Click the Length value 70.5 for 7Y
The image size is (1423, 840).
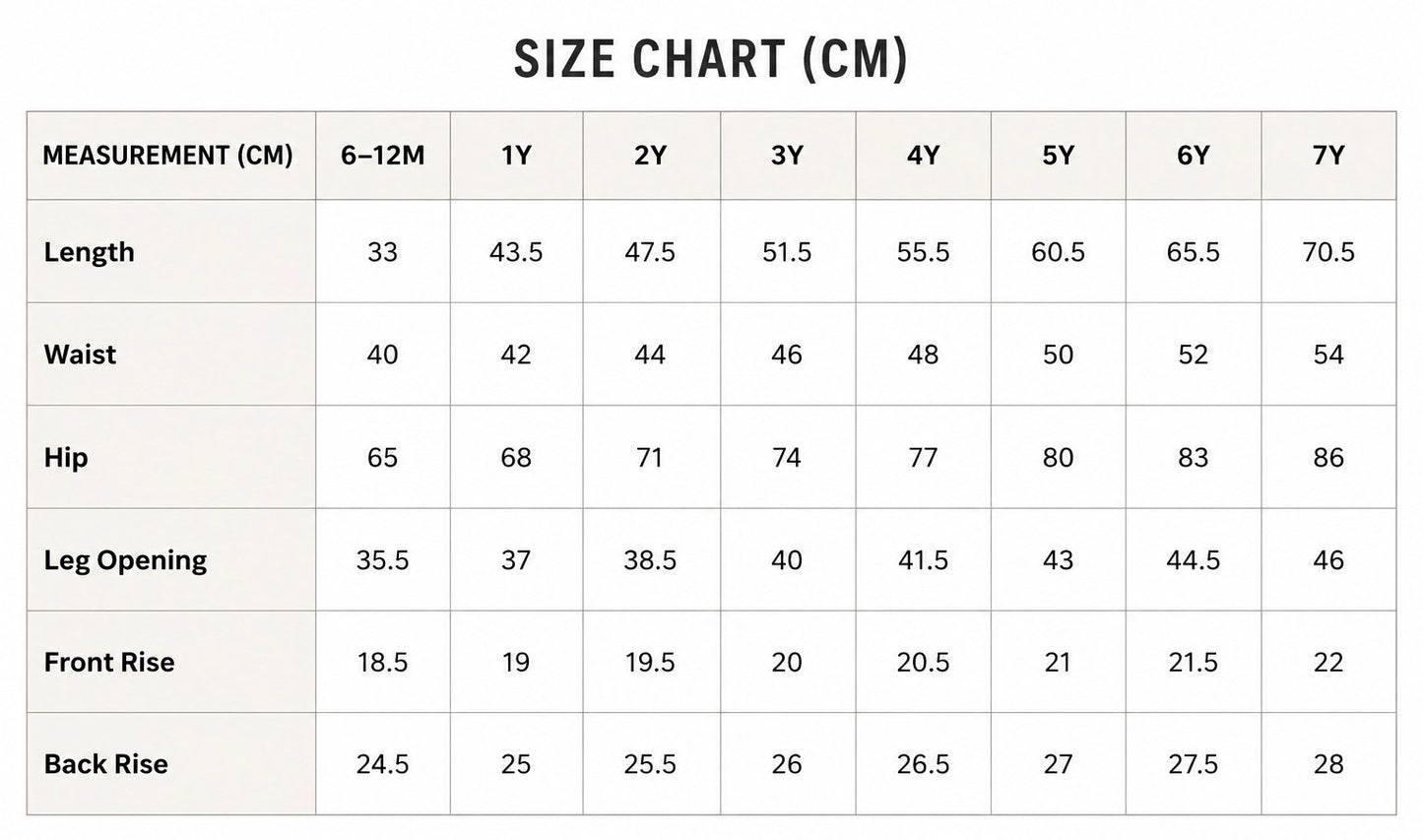1329,252
